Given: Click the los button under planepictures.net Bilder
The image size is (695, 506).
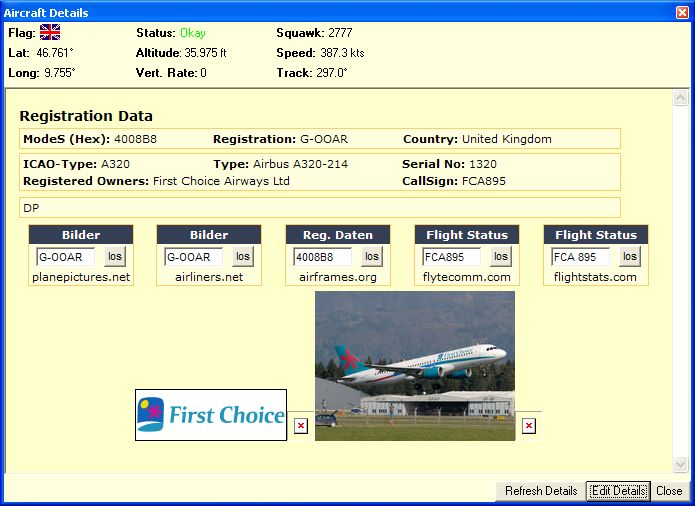Looking at the screenshot, I should click(115, 257).
